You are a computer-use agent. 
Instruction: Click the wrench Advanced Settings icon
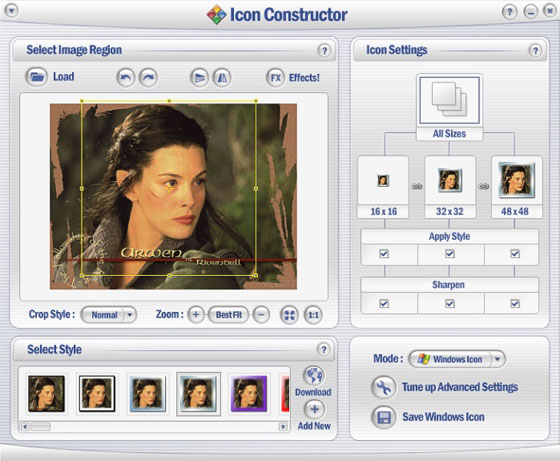[384, 387]
